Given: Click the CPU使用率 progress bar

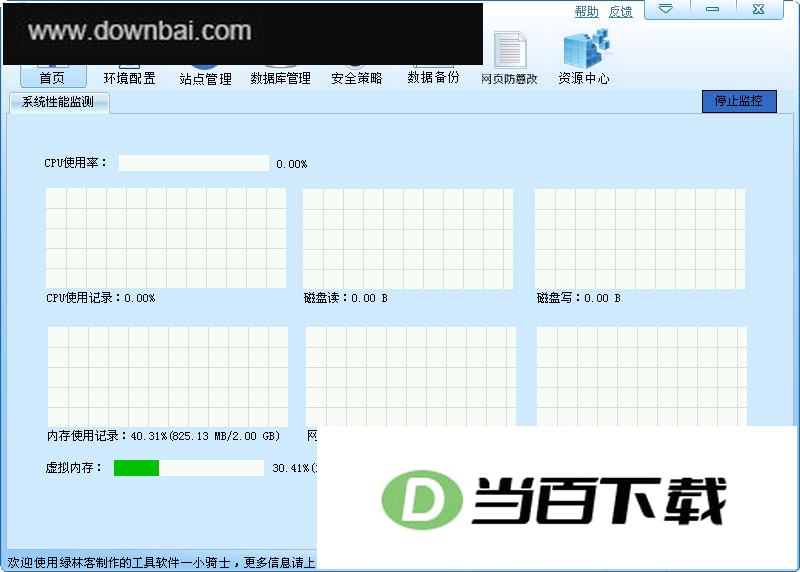Looking at the screenshot, I should click(x=193, y=163).
